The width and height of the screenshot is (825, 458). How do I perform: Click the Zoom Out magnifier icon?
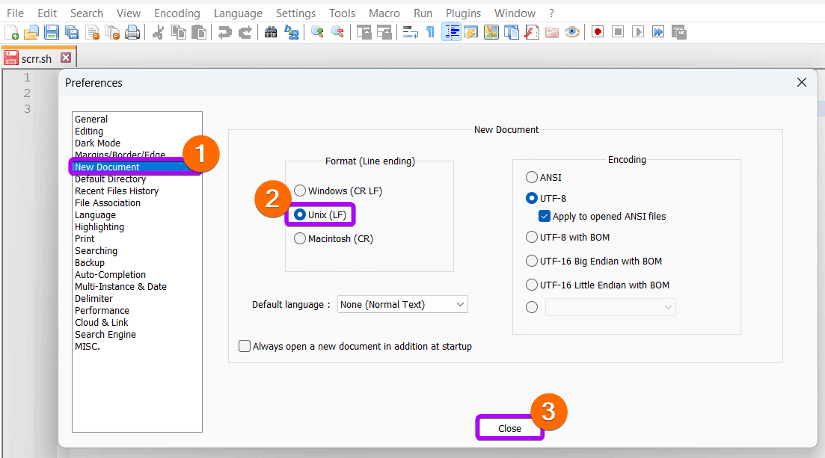[x=337, y=33]
